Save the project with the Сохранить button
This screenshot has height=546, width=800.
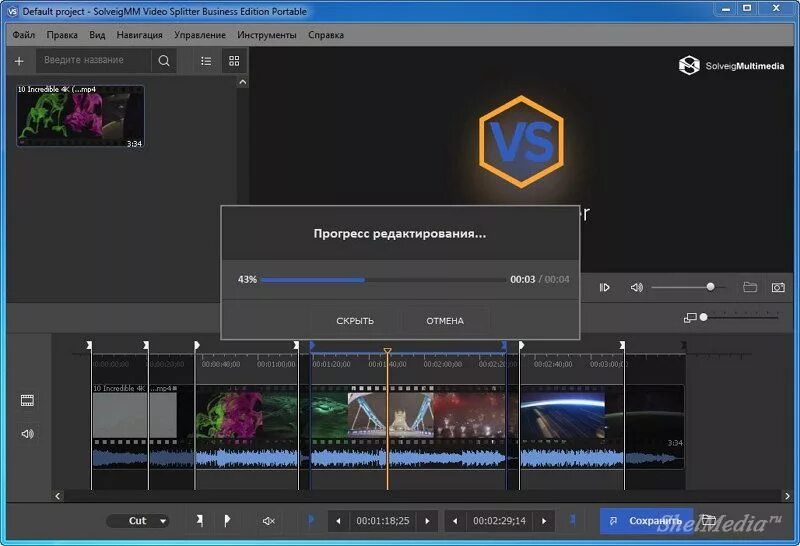point(646,521)
